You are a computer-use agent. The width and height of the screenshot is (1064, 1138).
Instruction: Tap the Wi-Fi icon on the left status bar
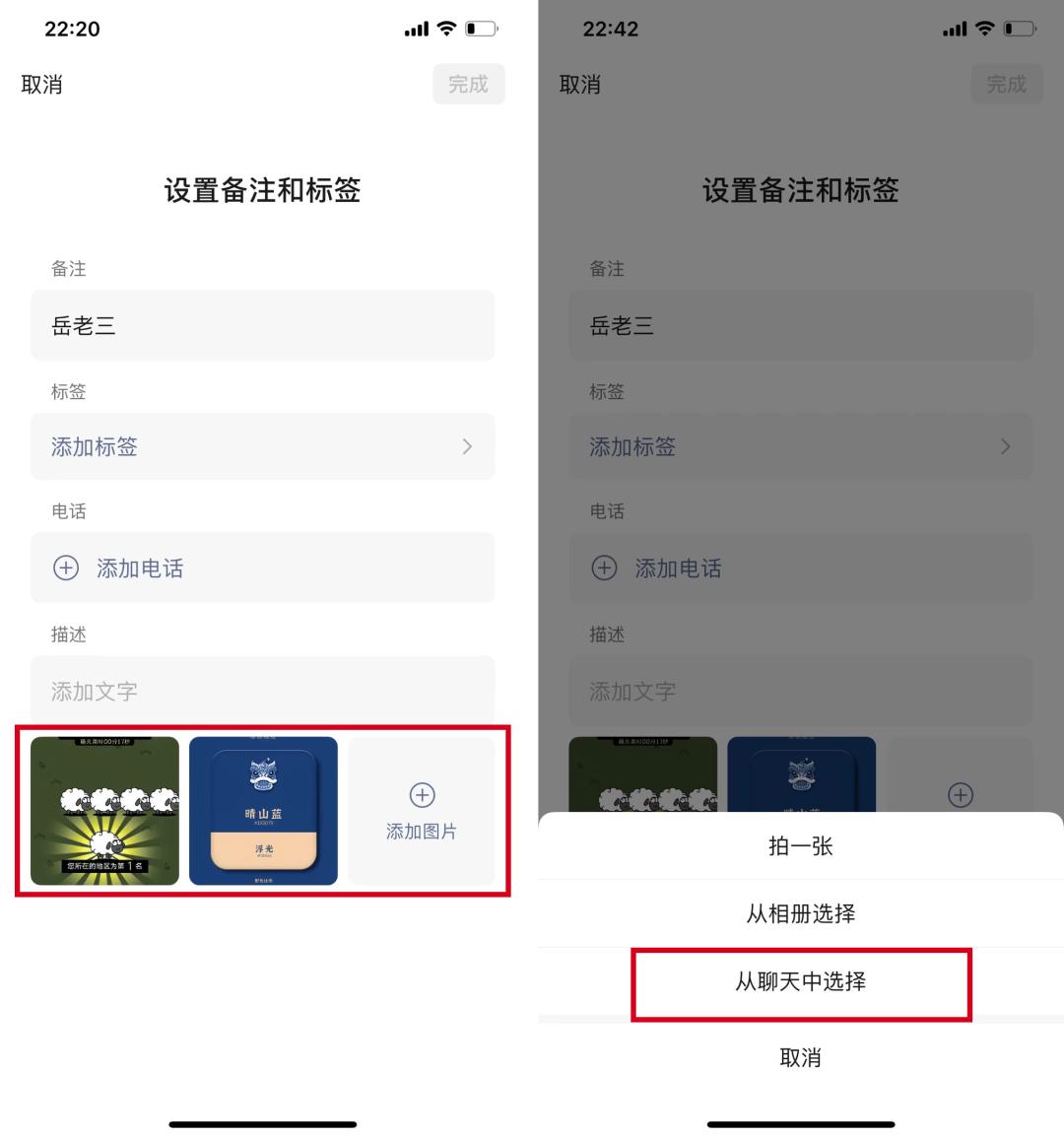click(x=446, y=29)
